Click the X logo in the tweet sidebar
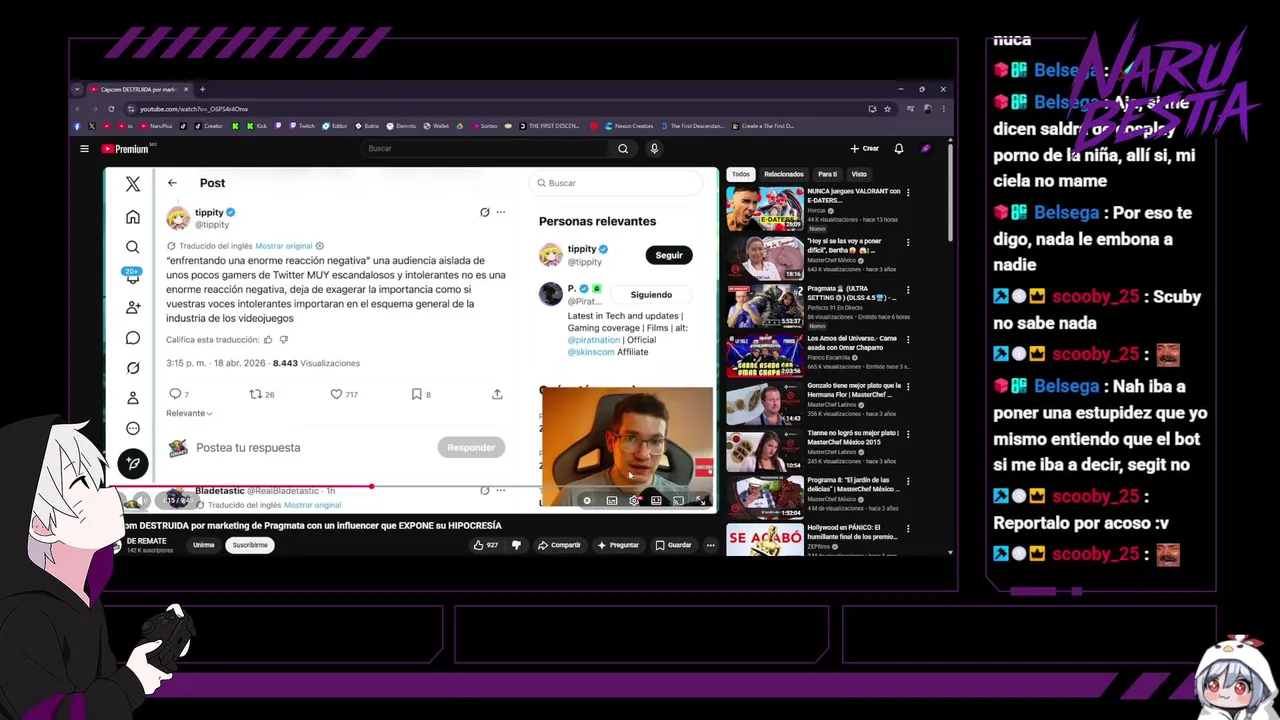Screen dimensions: 1280x720 [133, 185]
